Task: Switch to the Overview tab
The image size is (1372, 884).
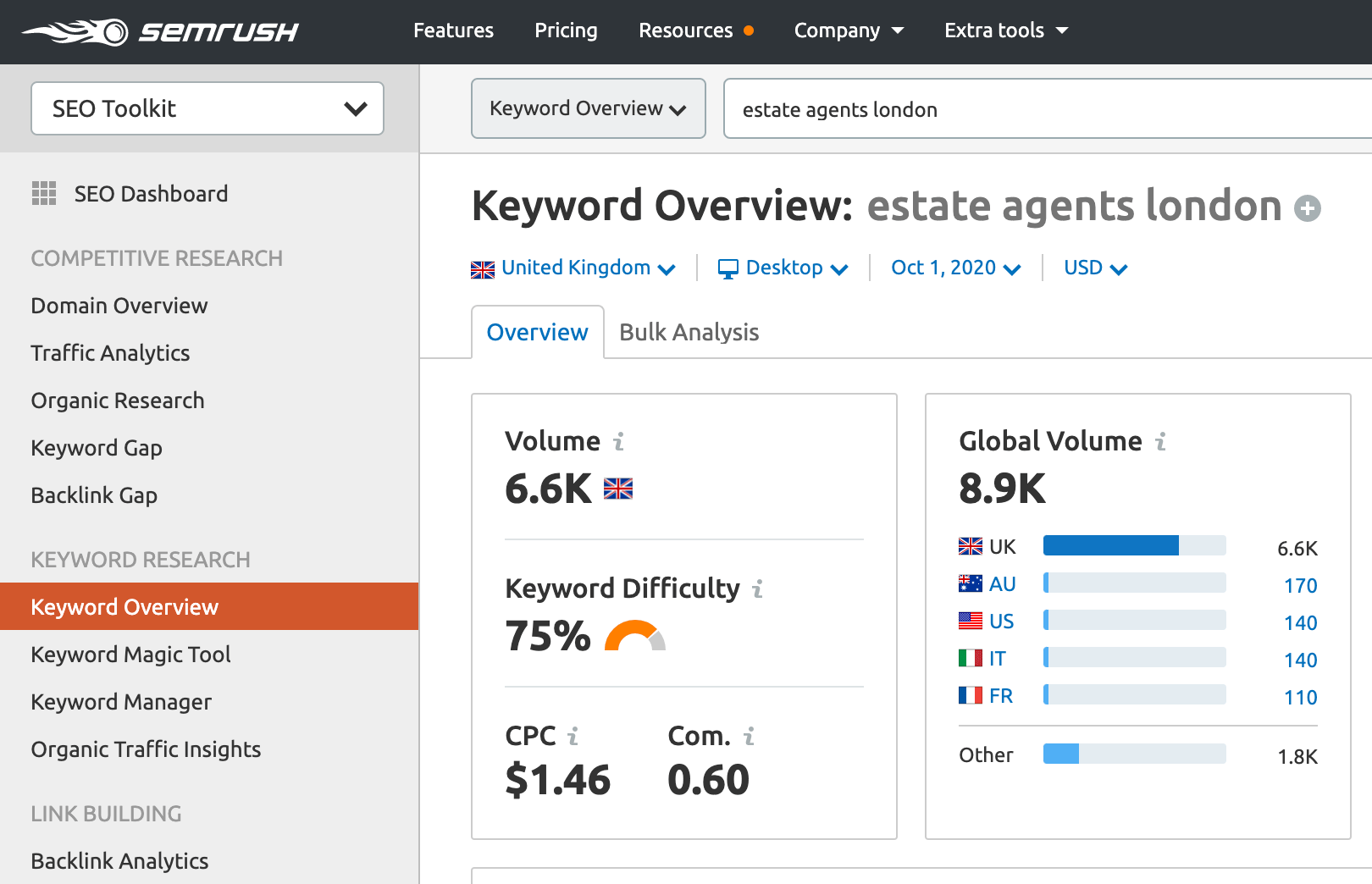Action: tap(538, 332)
